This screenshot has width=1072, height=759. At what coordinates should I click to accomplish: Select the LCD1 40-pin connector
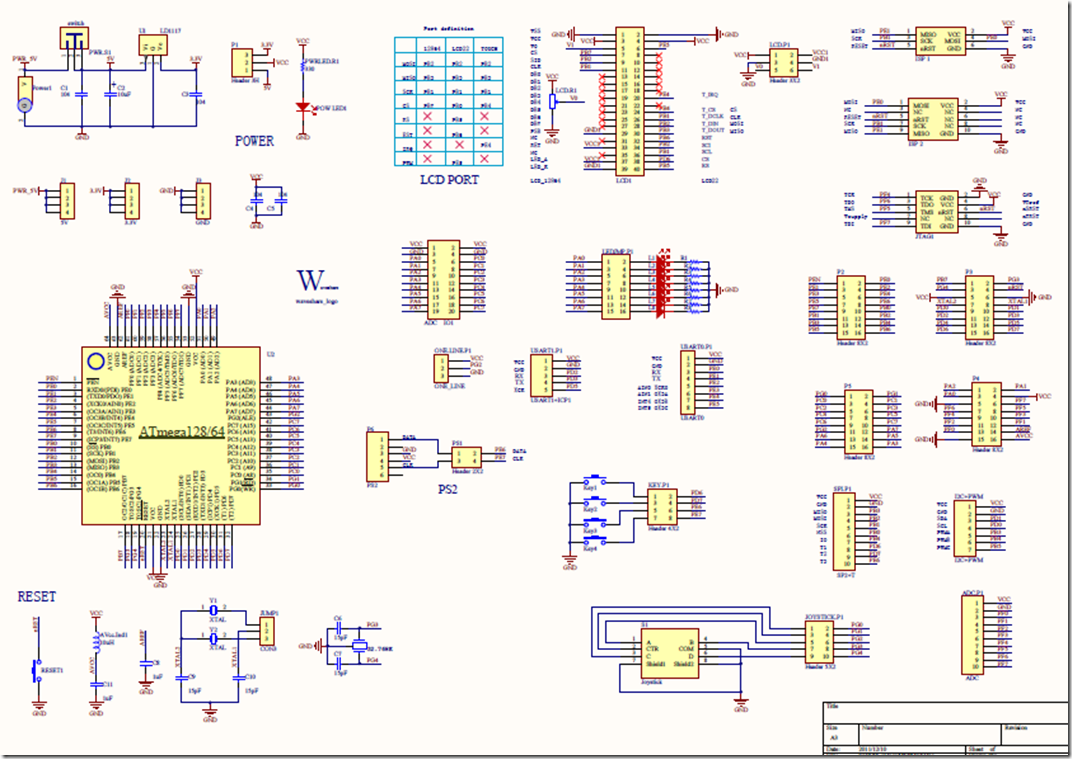pos(629,100)
